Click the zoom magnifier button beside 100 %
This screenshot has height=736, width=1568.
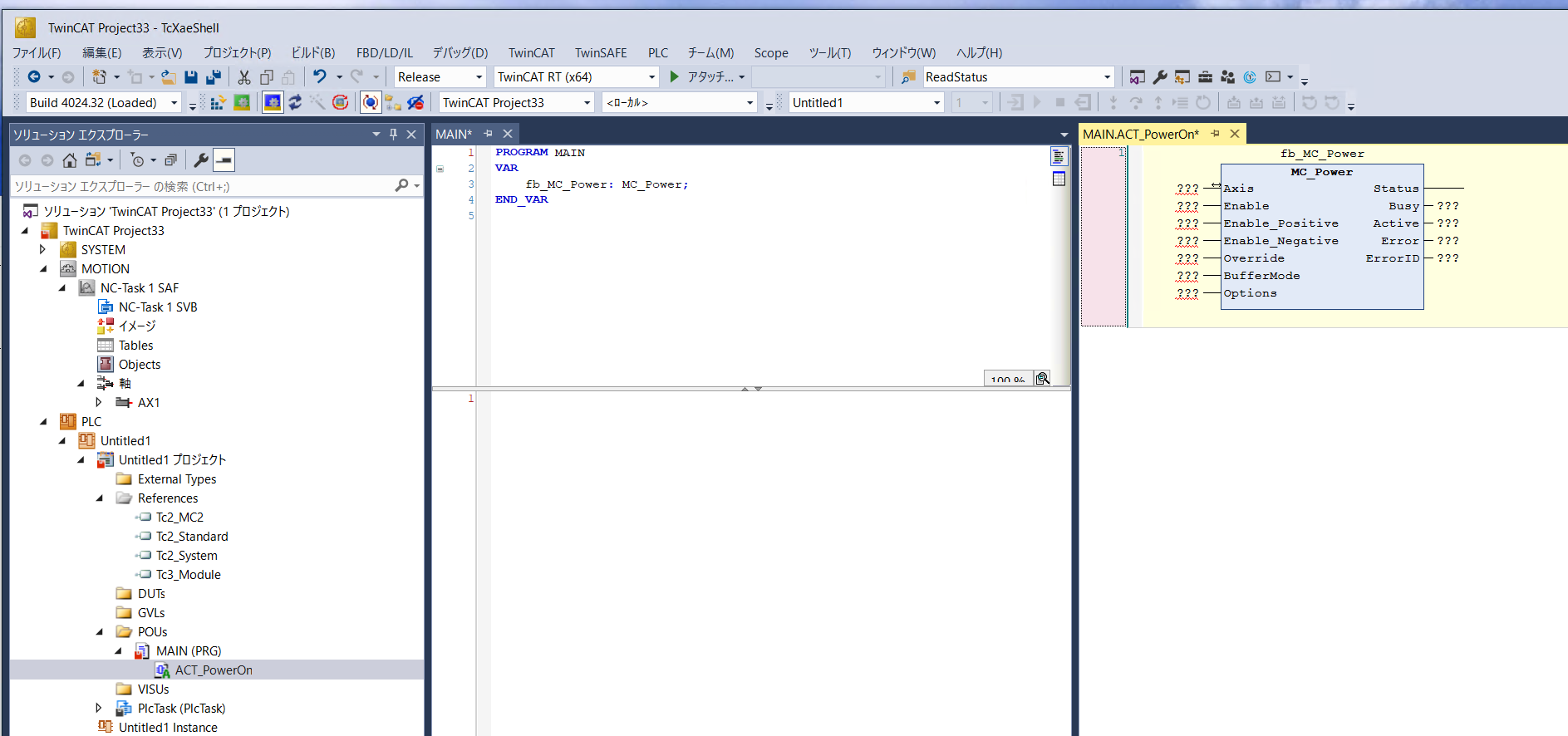click(1042, 379)
